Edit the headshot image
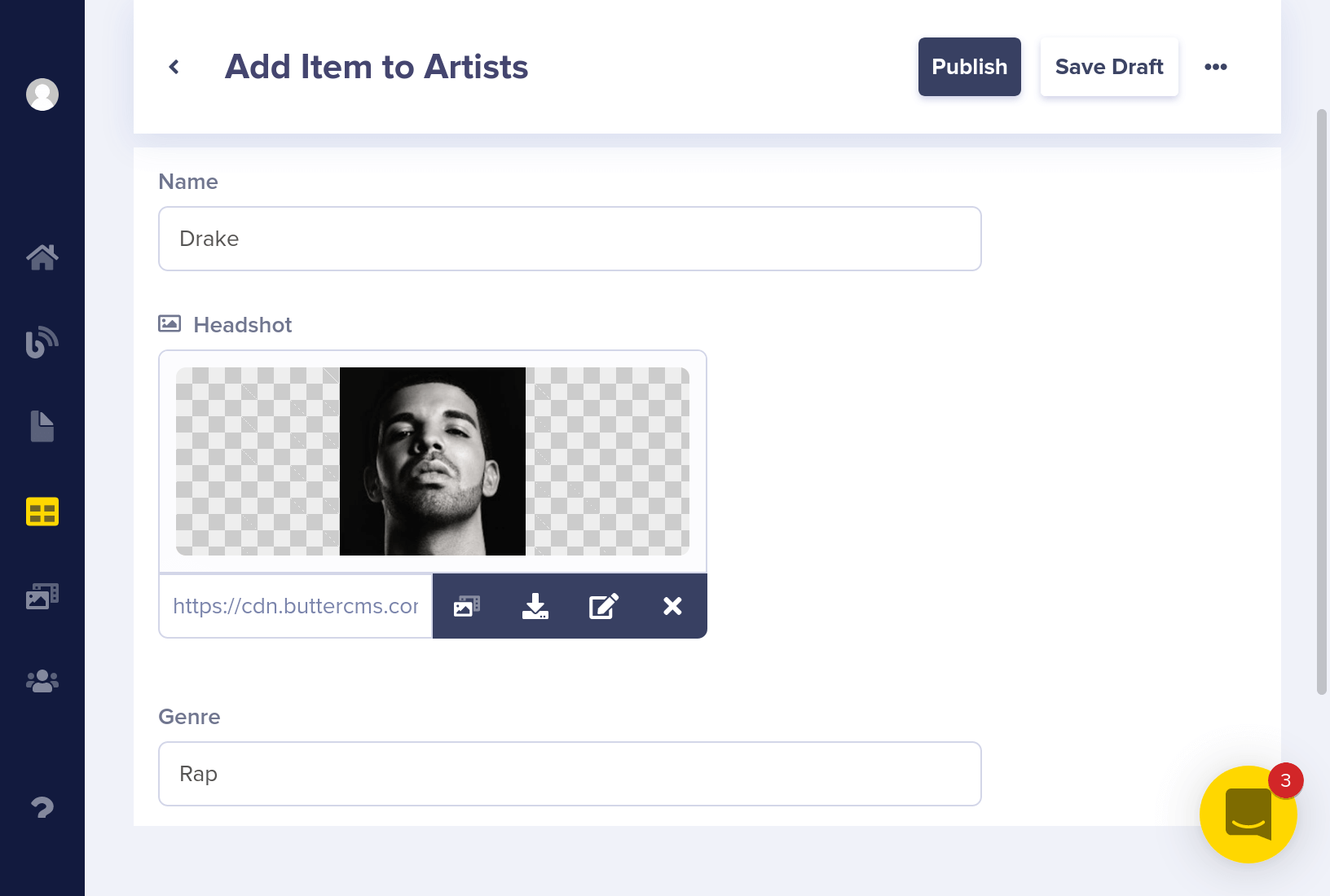This screenshot has height=896, width=1330. tap(604, 606)
